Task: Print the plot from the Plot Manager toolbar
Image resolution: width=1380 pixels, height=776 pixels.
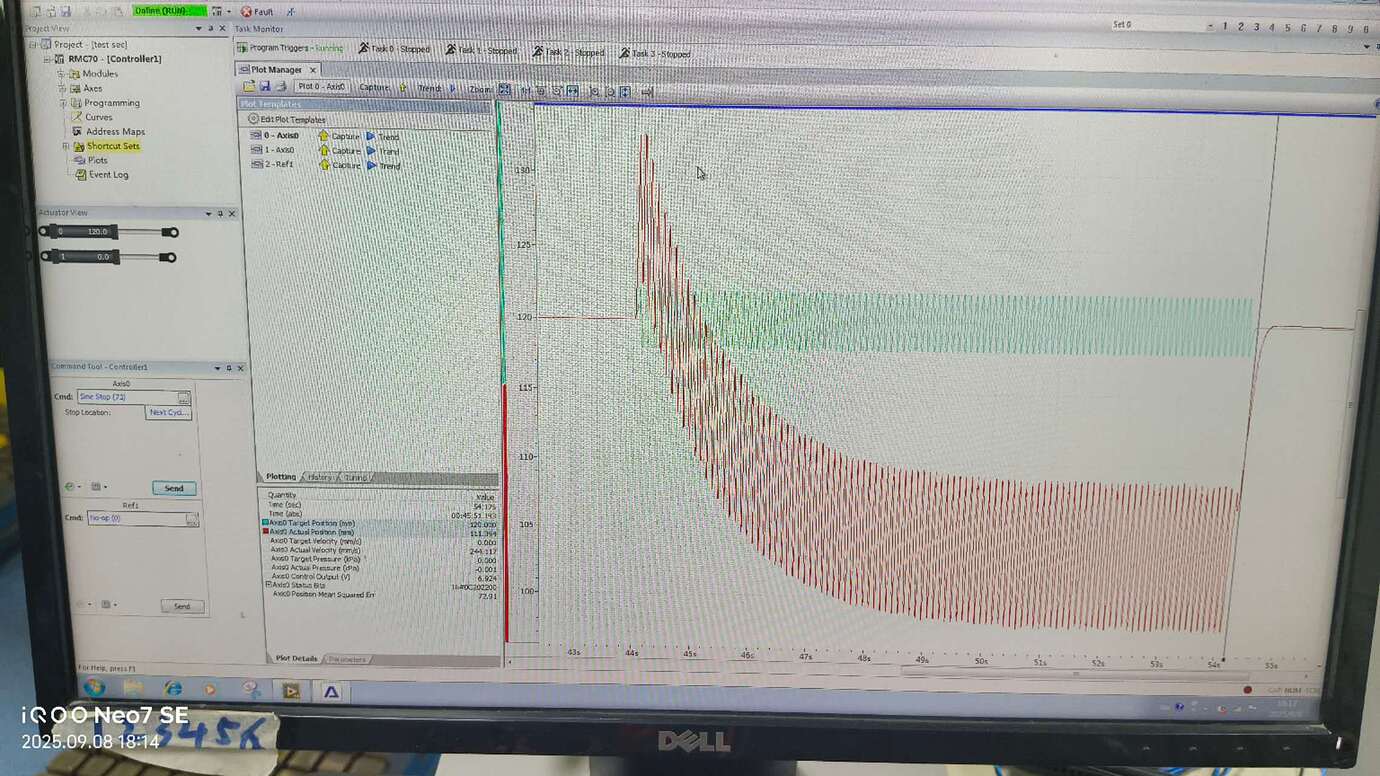Action: coord(281,87)
